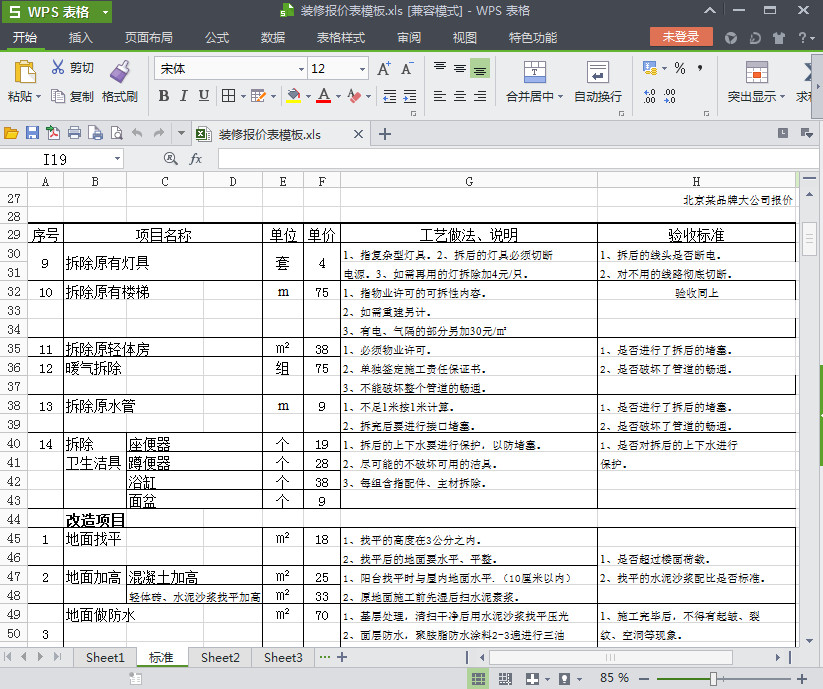Increase indent of cell text
Viewport: 823px width, 689px height.
[409, 96]
